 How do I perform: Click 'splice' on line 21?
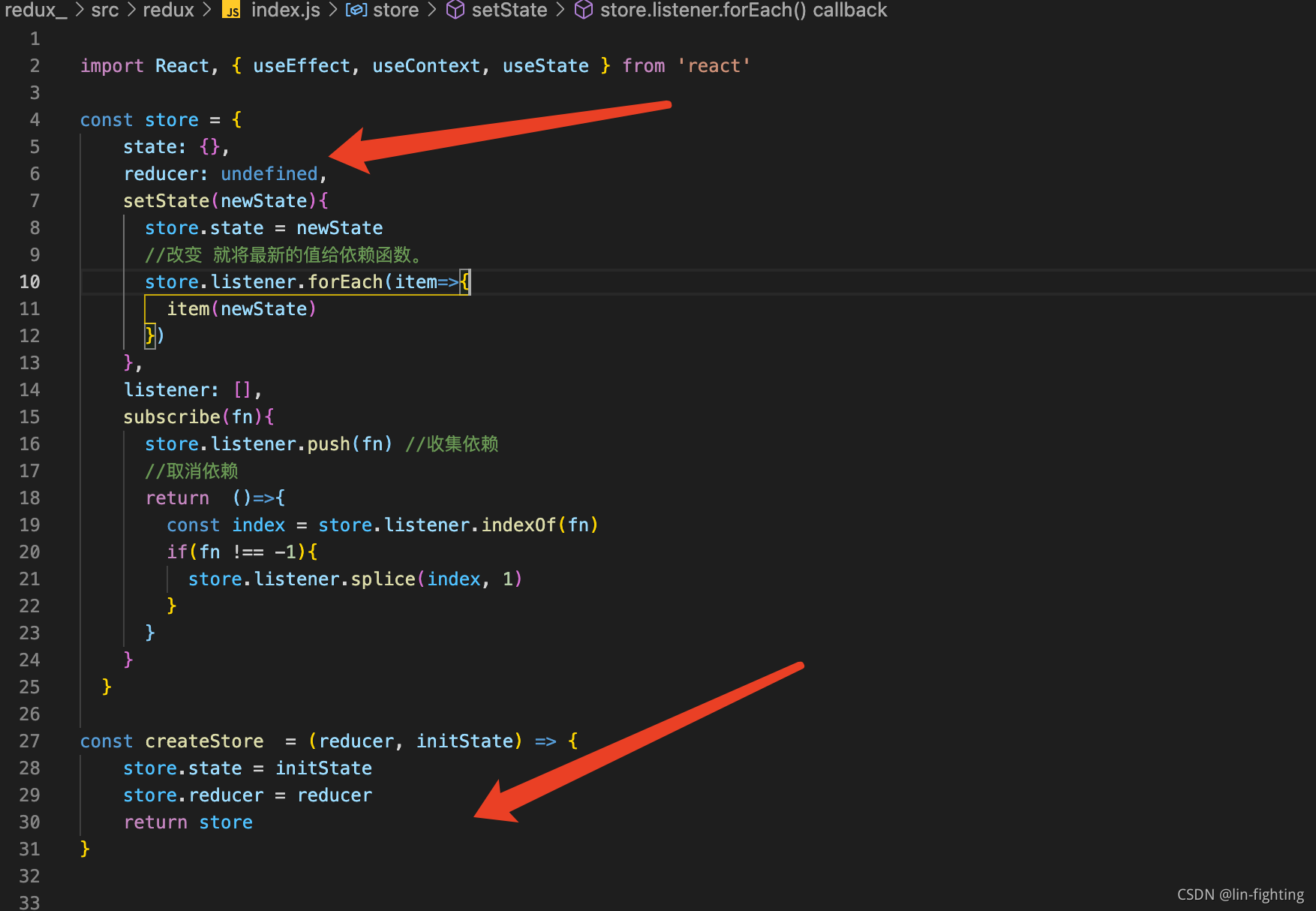(x=383, y=579)
